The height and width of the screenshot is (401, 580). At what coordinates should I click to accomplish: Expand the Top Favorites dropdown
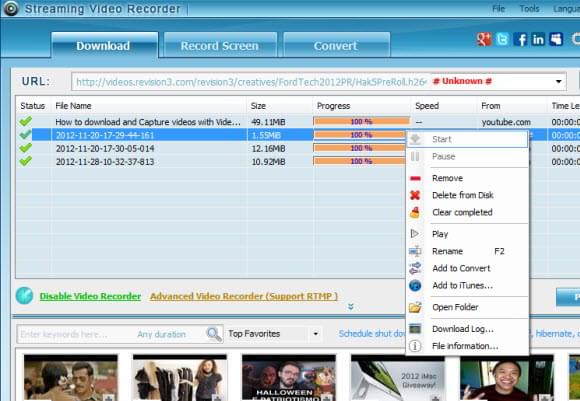(316, 334)
